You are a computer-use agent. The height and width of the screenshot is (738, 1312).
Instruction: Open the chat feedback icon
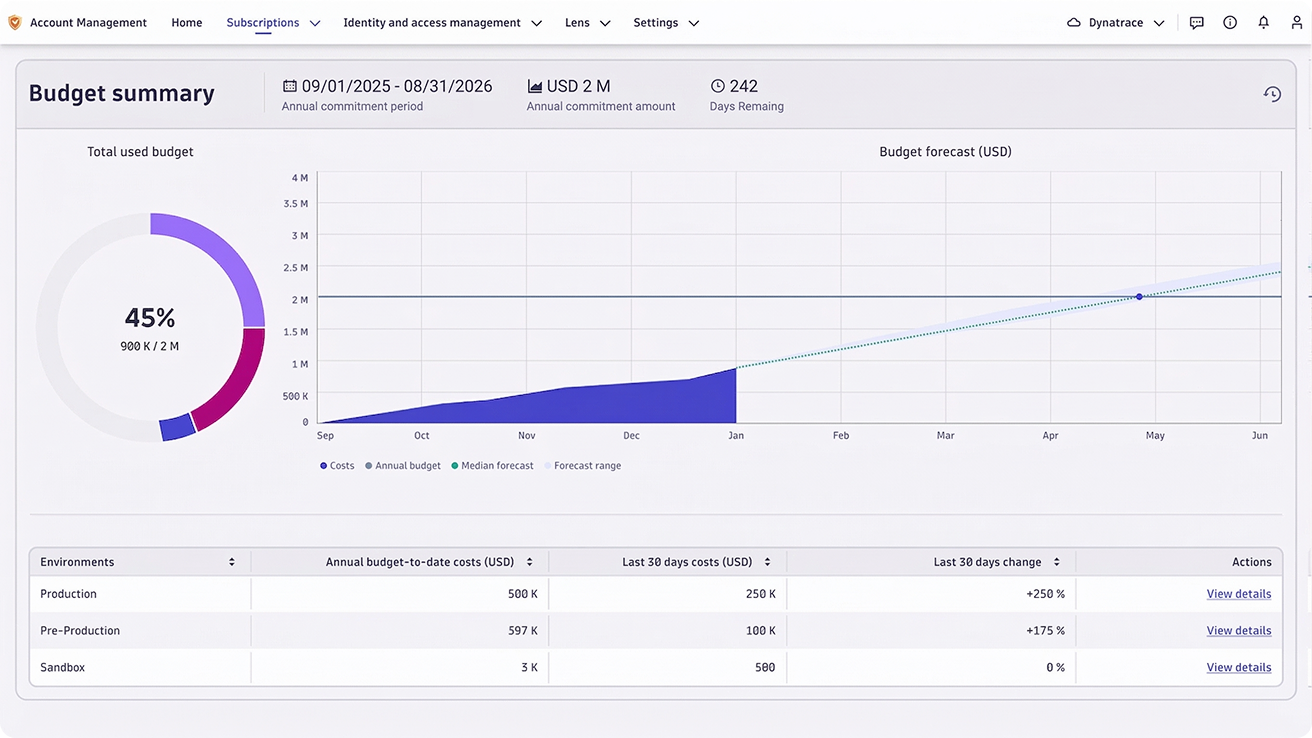[x=1196, y=22]
